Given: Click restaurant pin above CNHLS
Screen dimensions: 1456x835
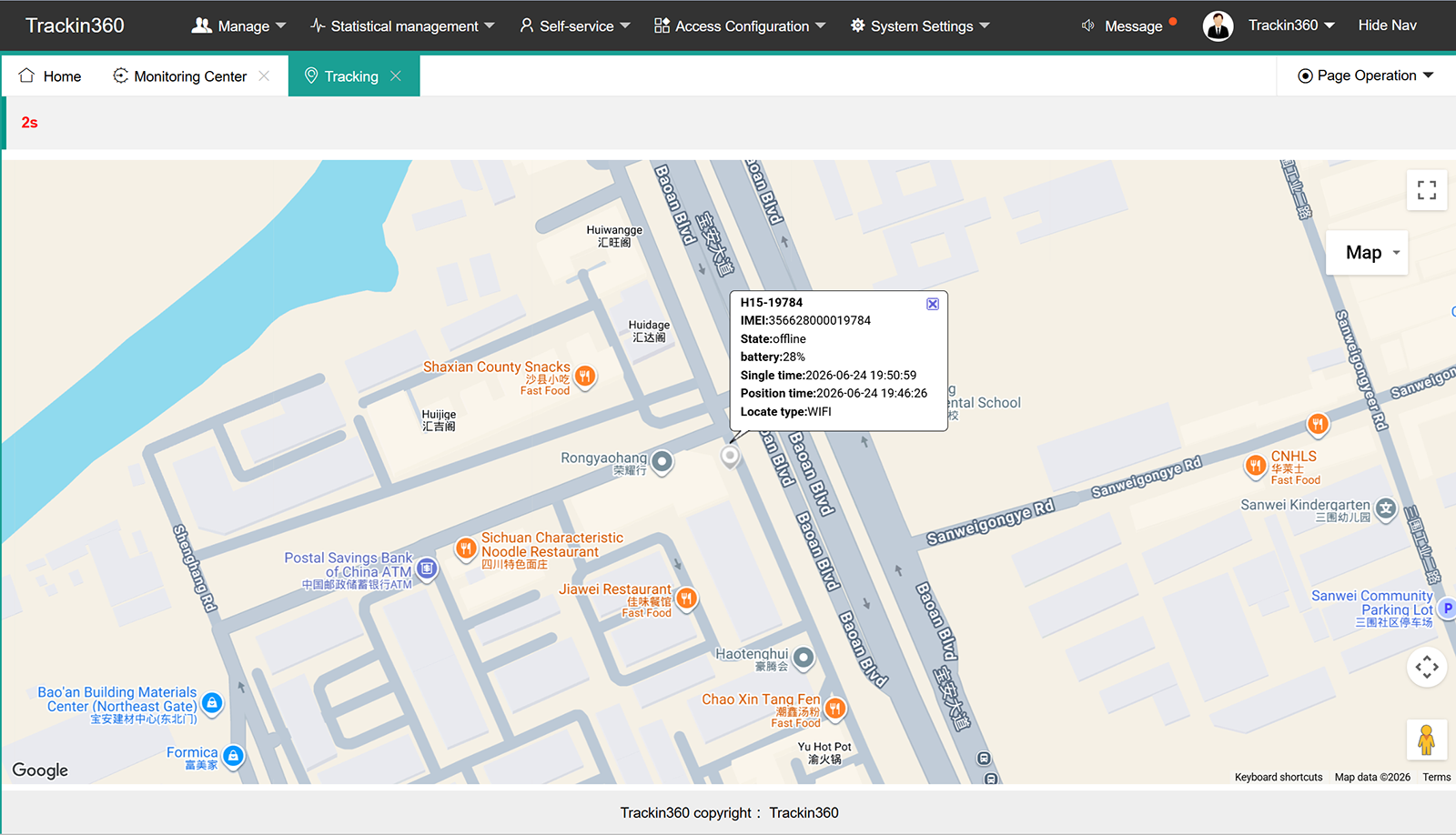Looking at the screenshot, I should 1318,424.
